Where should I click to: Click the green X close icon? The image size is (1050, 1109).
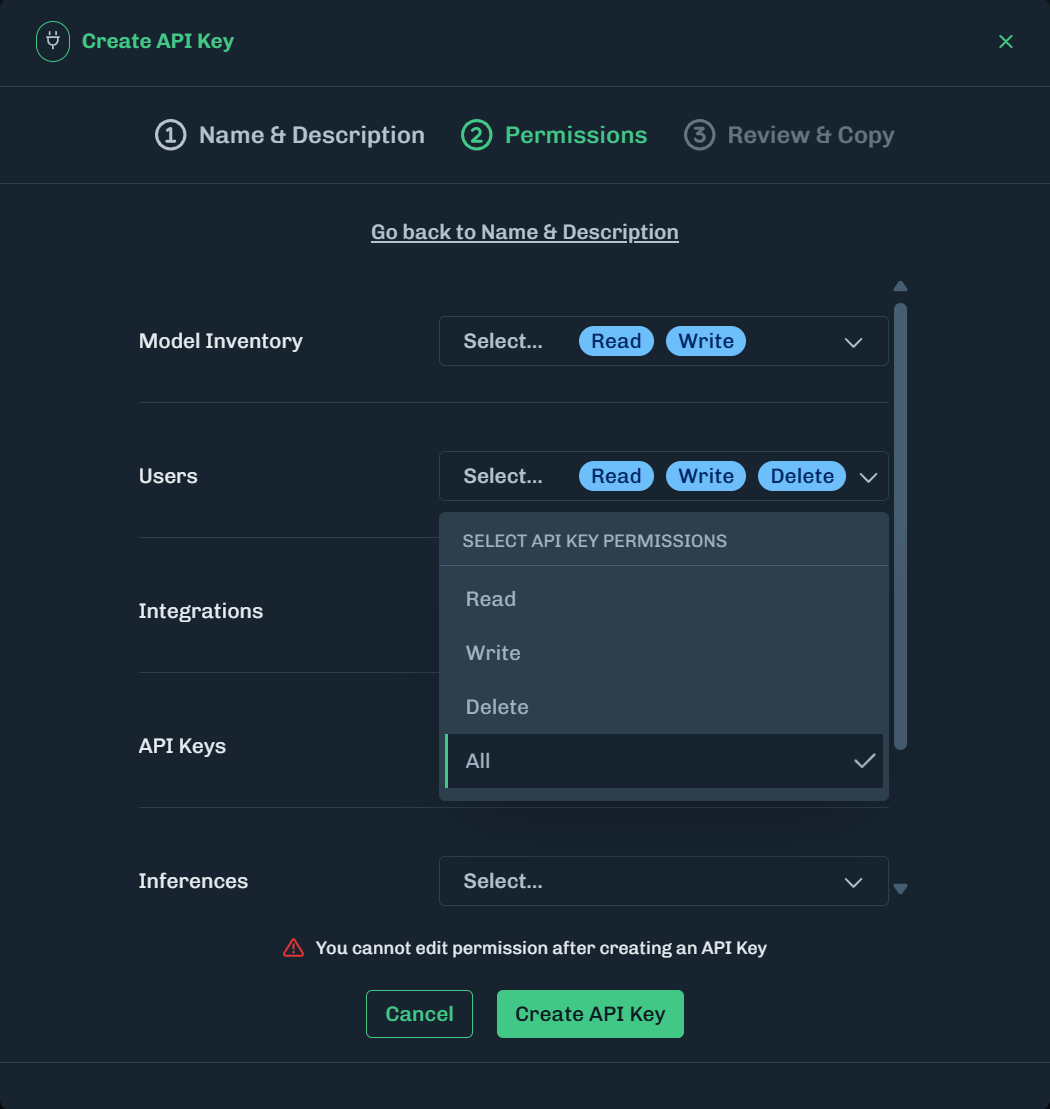pyautogui.click(x=1006, y=42)
